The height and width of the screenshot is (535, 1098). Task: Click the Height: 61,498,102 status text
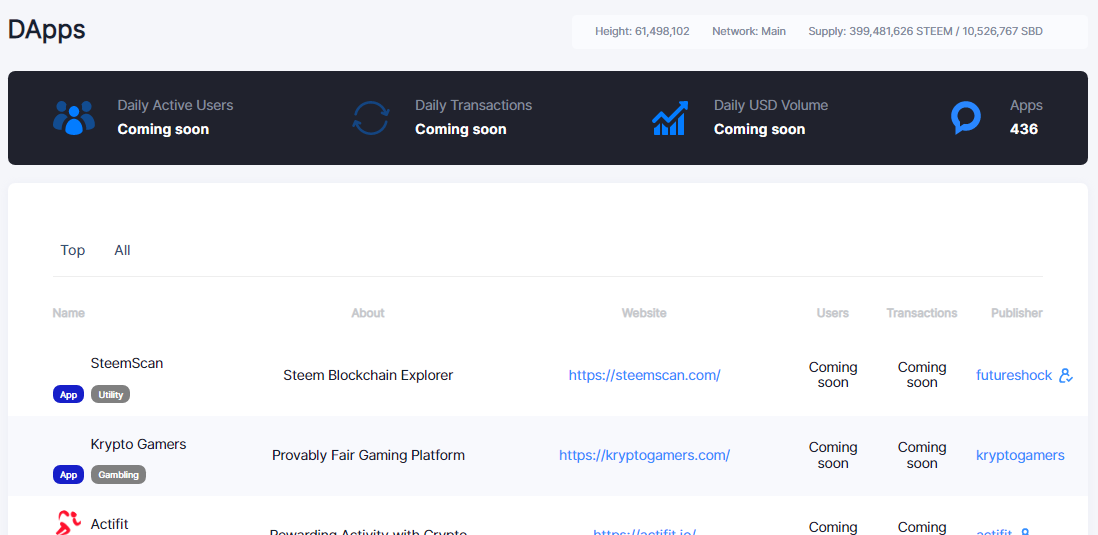(642, 32)
